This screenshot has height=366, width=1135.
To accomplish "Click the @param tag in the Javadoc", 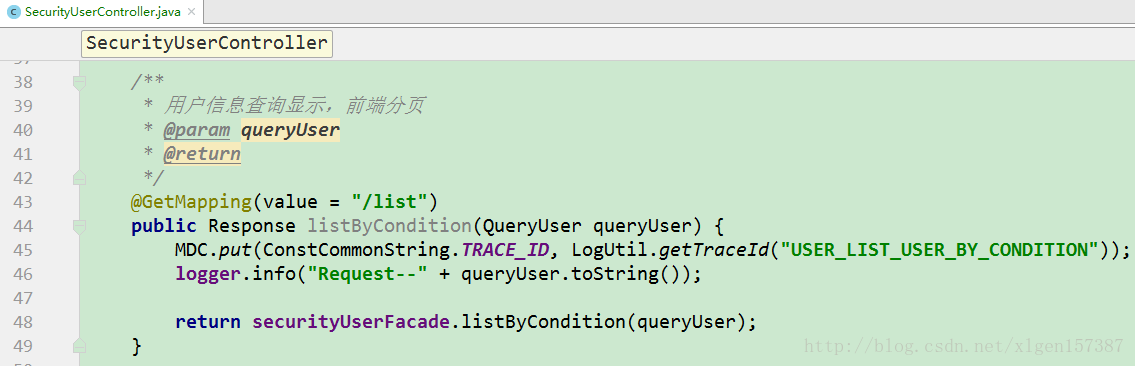I will tap(197, 130).
